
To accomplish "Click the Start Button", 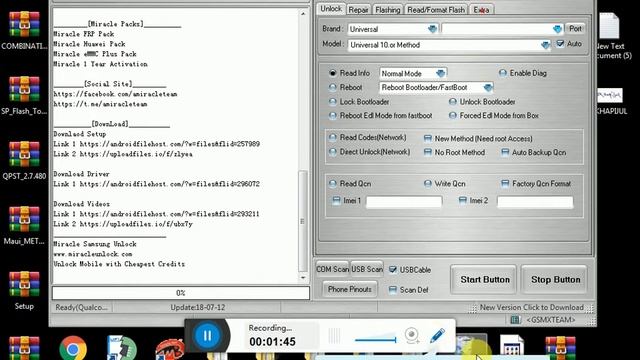I will pos(485,280).
